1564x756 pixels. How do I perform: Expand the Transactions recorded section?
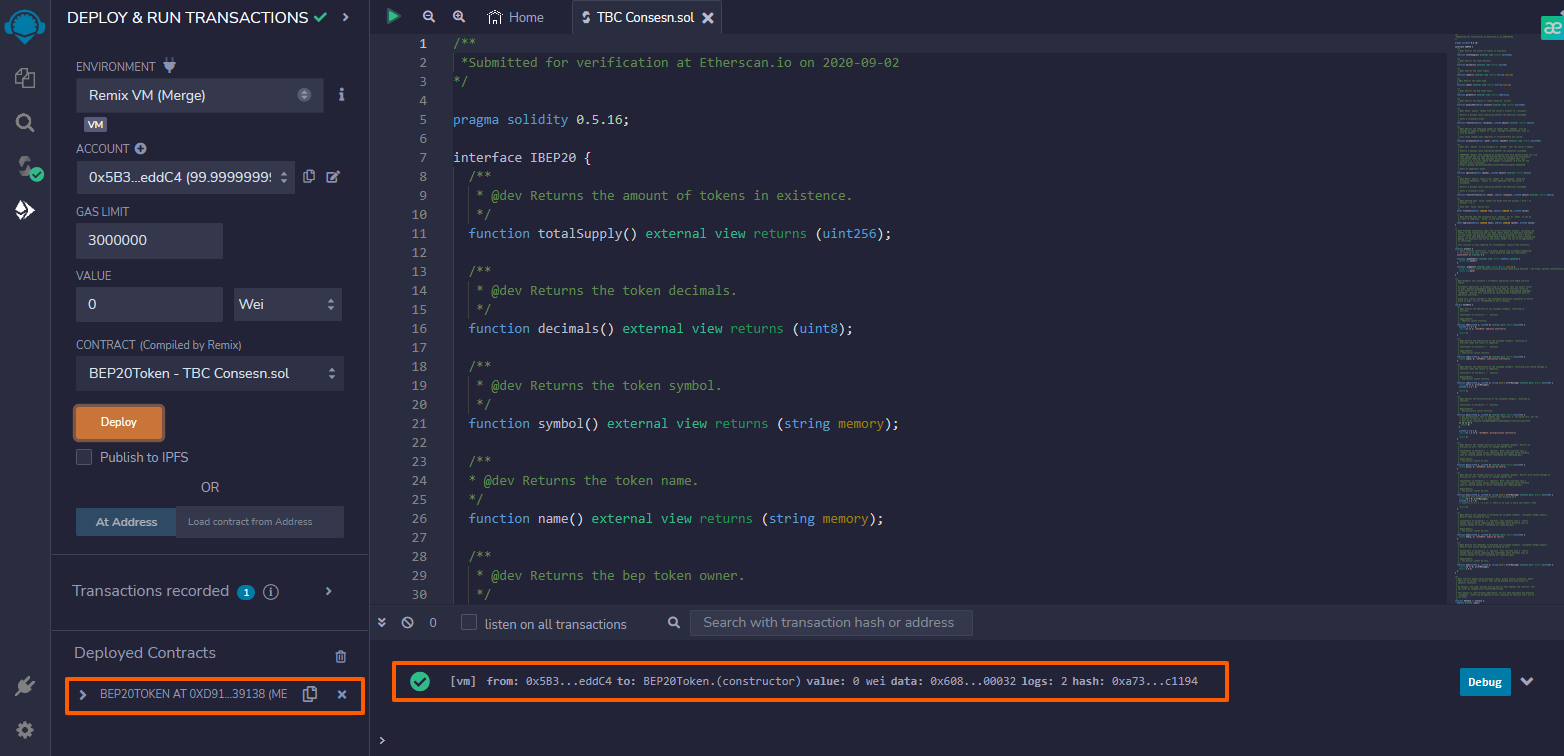329,591
